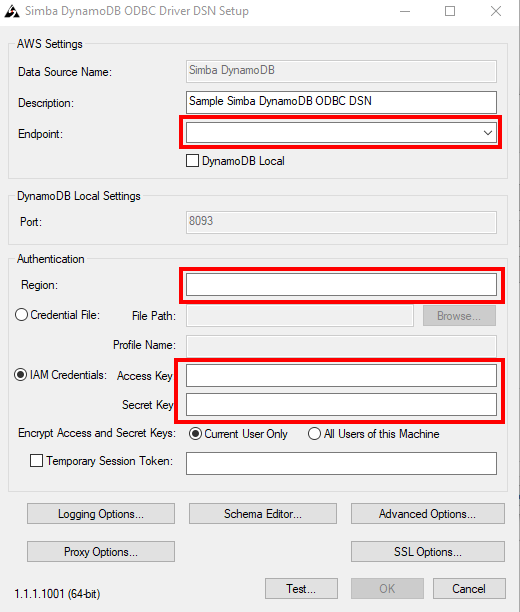520x612 pixels.
Task: Click the Data Source Name field
Action: (x=341, y=71)
